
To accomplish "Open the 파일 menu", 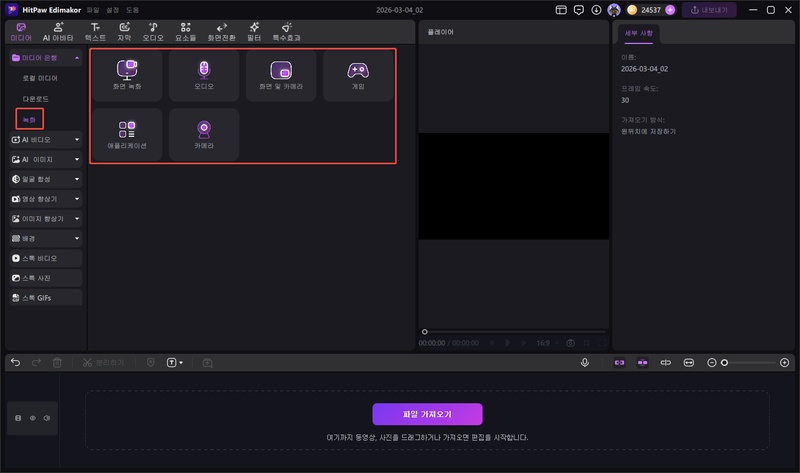I will coord(93,10).
